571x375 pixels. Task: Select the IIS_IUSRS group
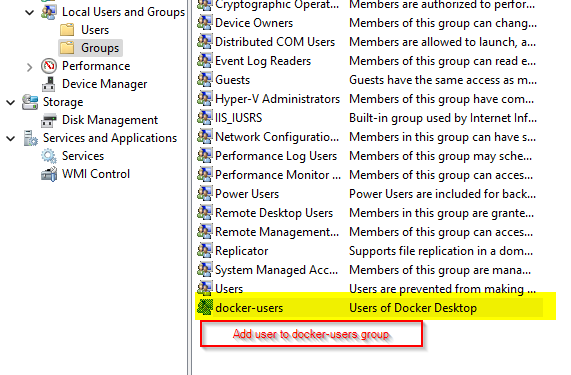coord(239,118)
